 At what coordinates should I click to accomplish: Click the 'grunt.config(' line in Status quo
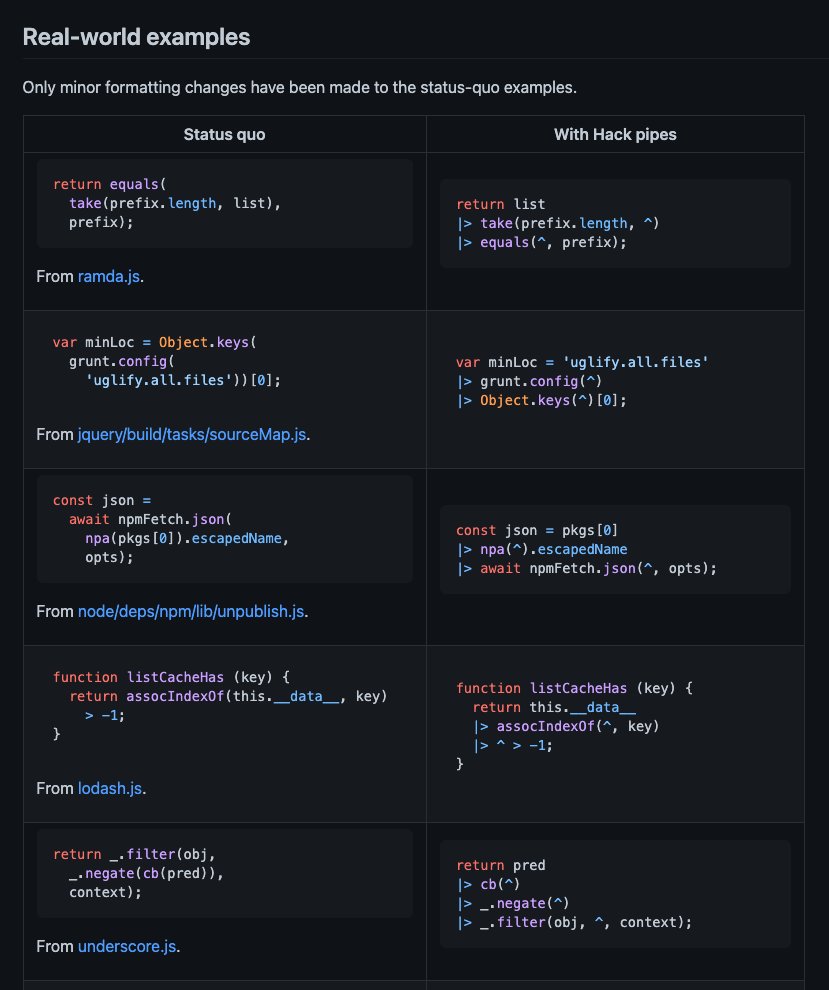coord(122,361)
